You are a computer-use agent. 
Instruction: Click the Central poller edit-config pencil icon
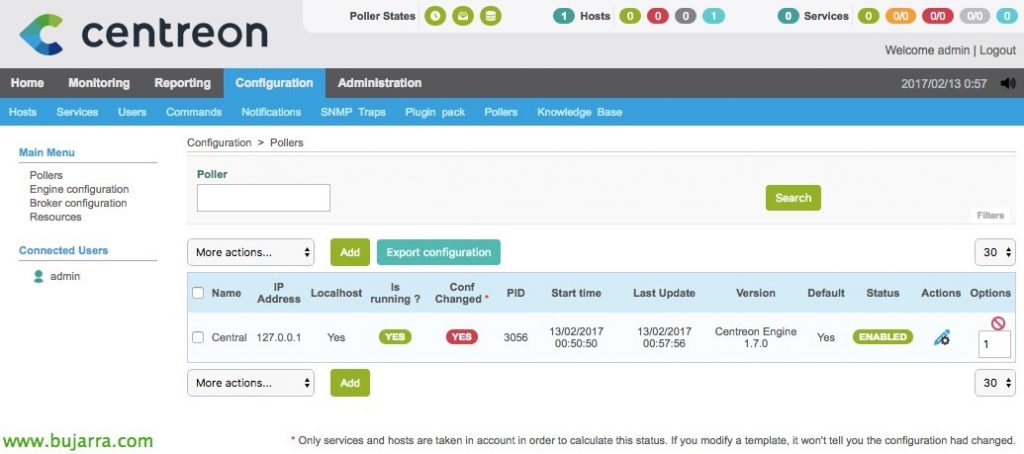click(x=941, y=338)
